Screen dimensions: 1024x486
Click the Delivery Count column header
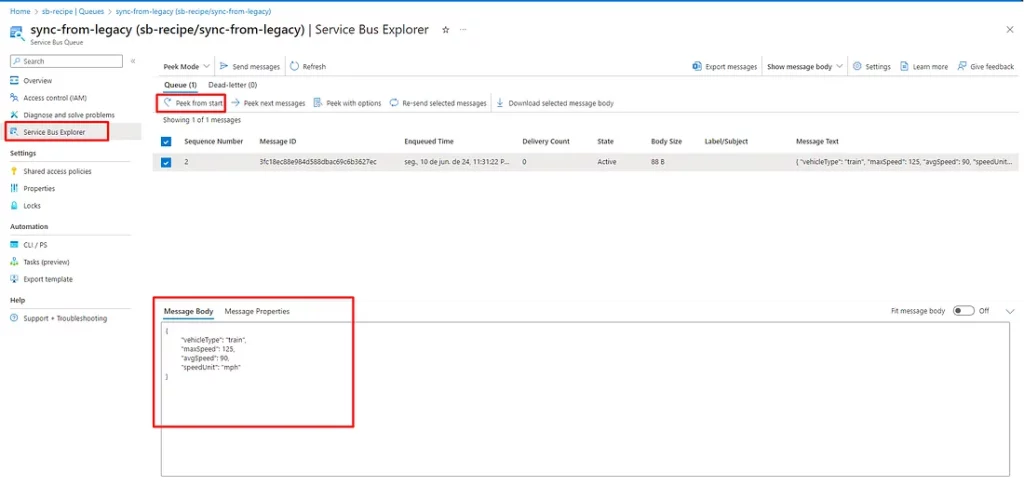[546, 142]
